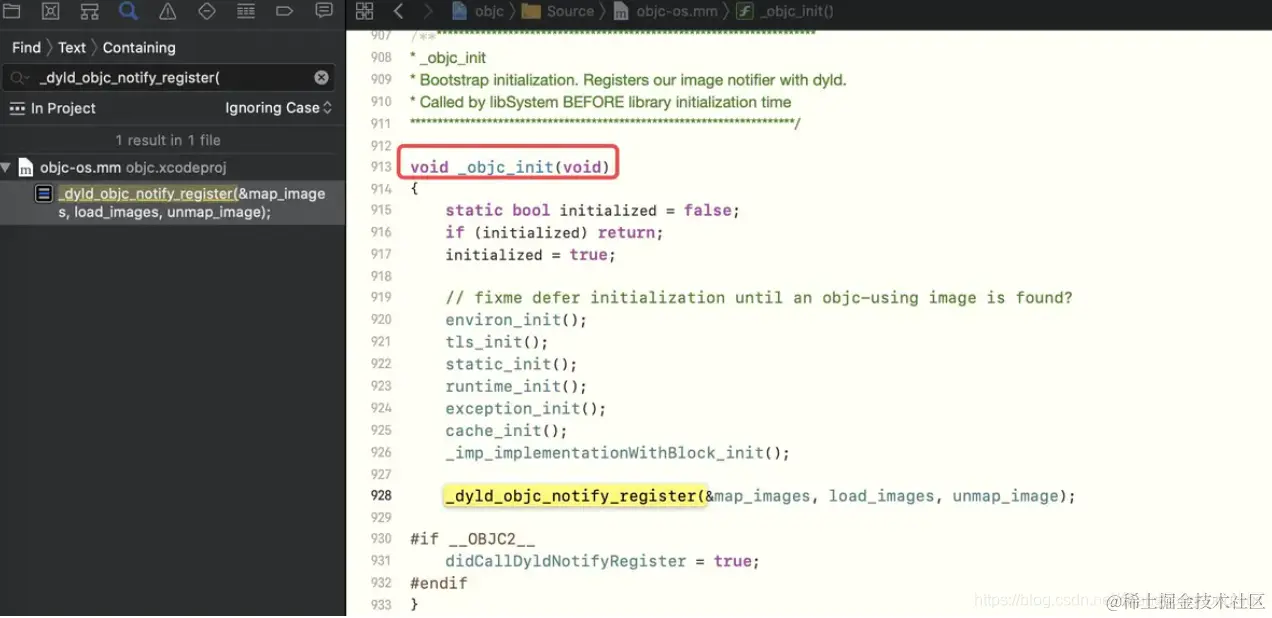Click 'runtime_init();' call
Viewport: 1272px width, 618px height.
tap(516, 386)
